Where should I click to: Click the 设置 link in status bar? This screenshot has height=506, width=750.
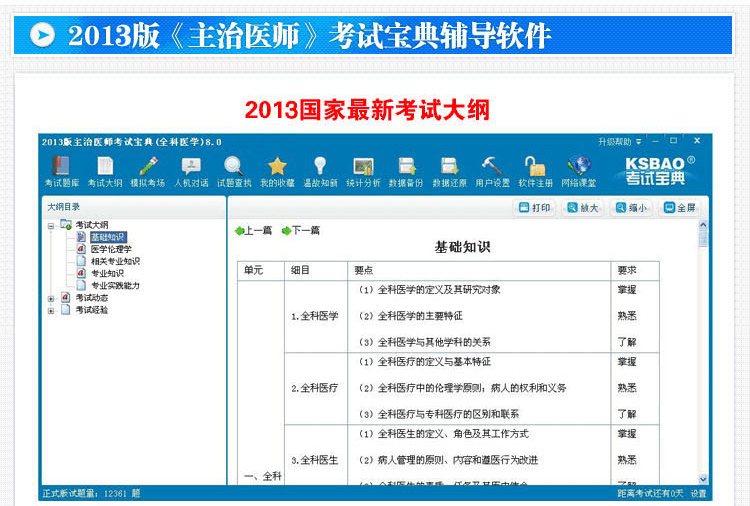(x=698, y=494)
